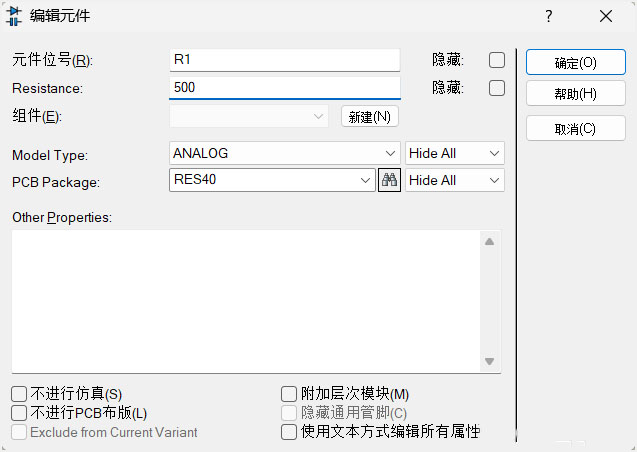Toggle hidden checkbox for part reference
The image size is (637, 452).
(496, 60)
